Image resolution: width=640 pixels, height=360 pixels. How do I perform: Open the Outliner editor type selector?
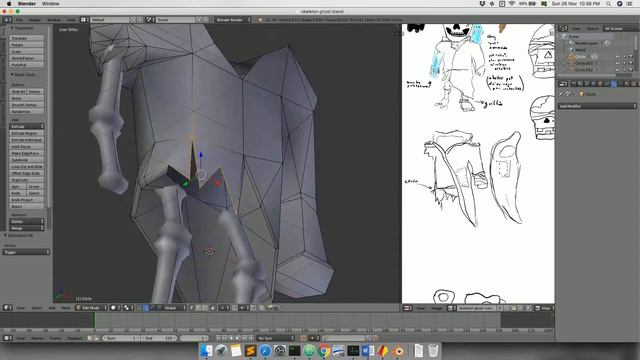pyautogui.click(x=563, y=28)
